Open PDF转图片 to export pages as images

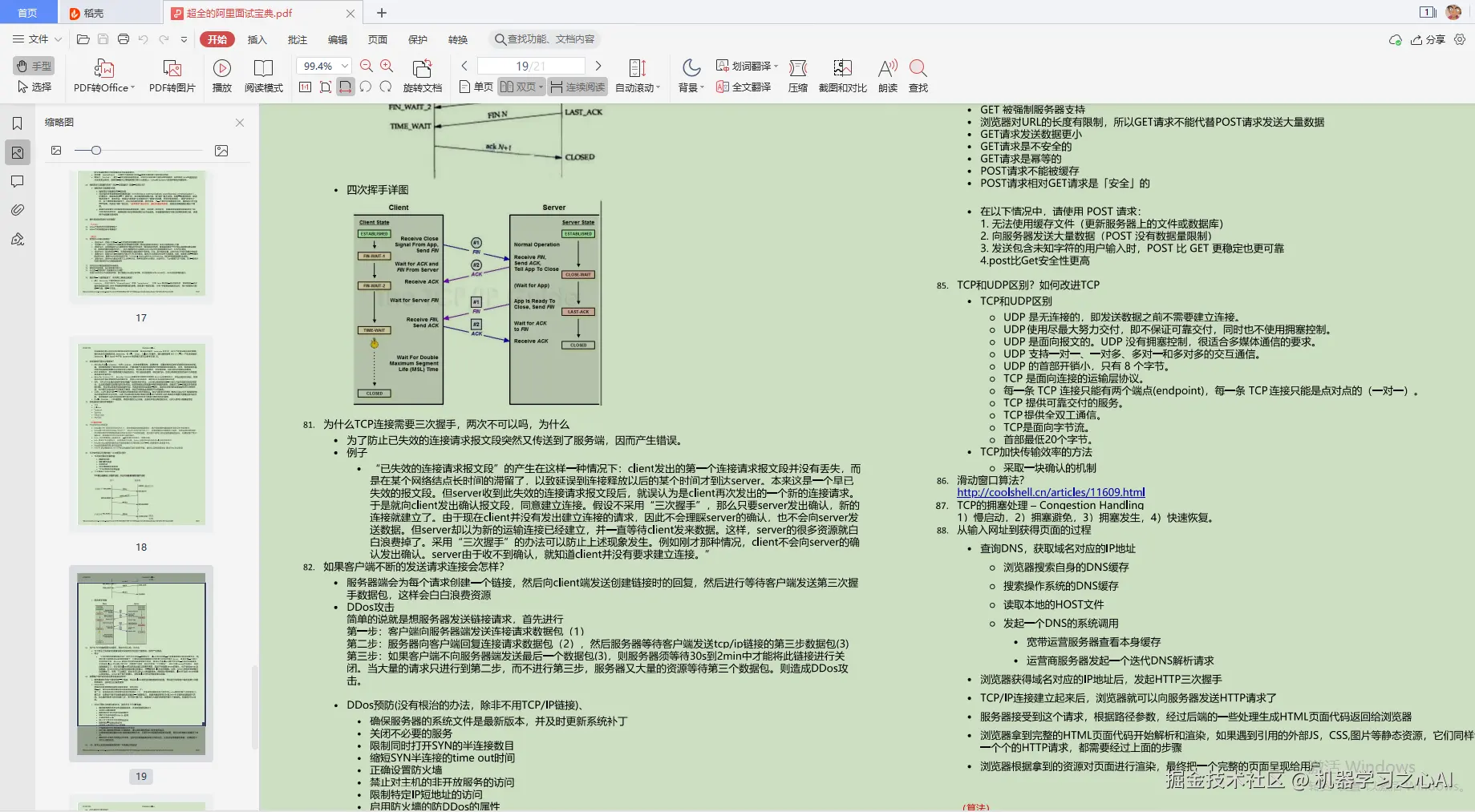pos(171,75)
